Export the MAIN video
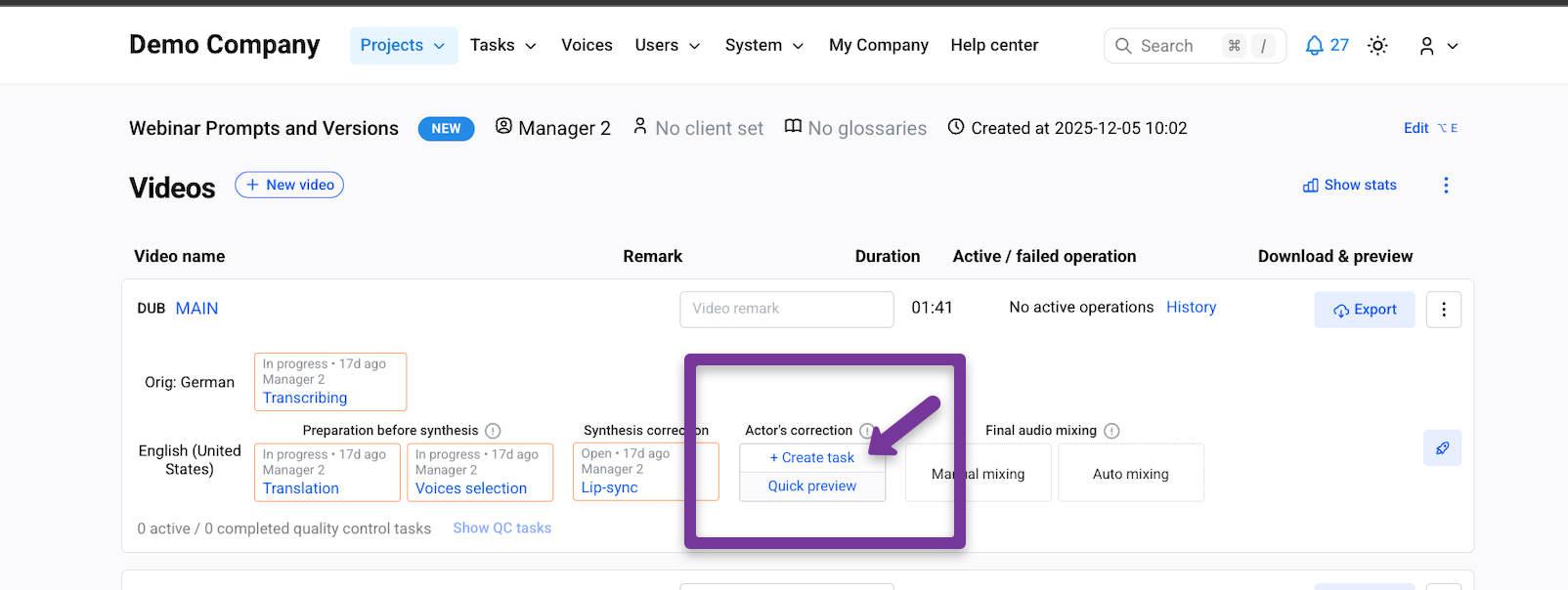Viewport: 1568px width, 590px height. (x=1365, y=310)
